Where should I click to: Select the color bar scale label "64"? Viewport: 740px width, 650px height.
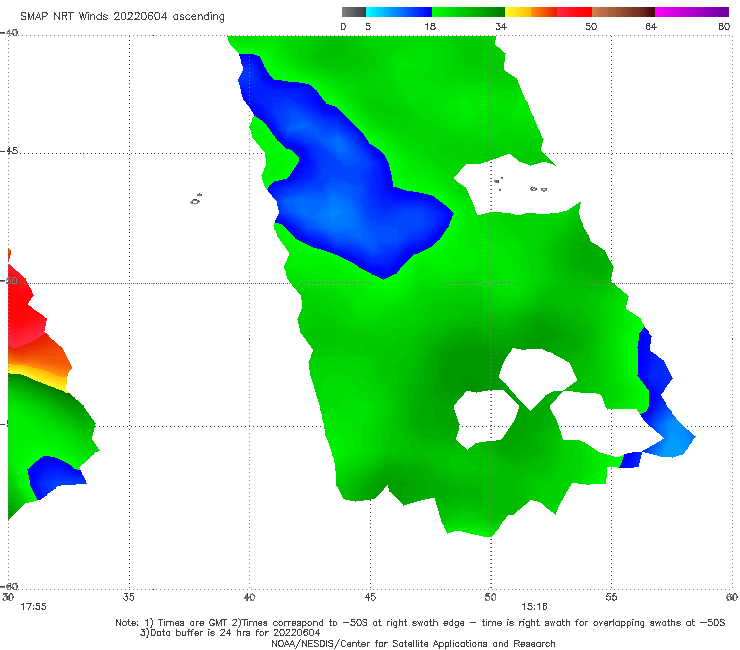coord(651,27)
